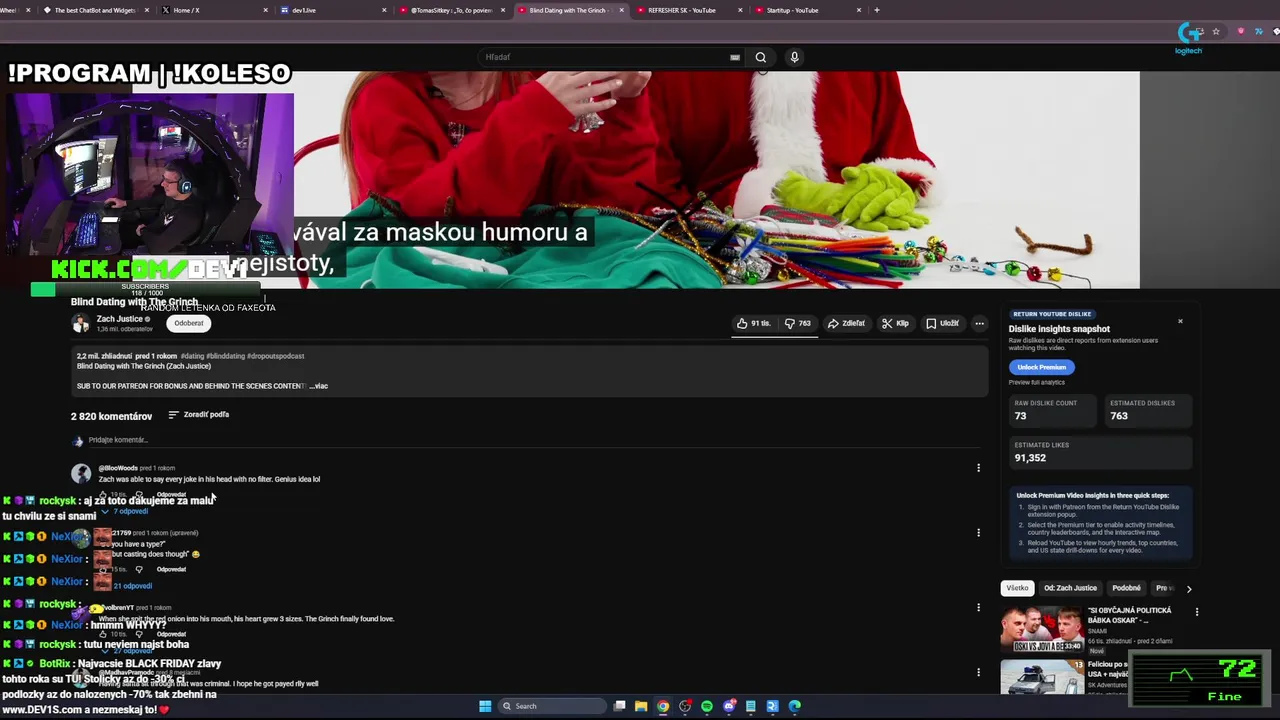
Task: Open #dating hashtag link
Action: pos(192,356)
